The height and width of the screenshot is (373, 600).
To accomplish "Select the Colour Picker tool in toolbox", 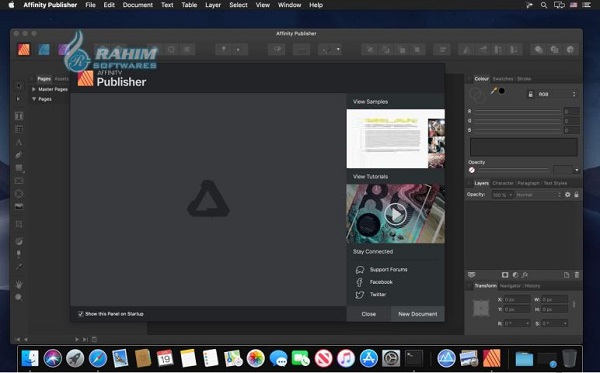I will [19, 267].
